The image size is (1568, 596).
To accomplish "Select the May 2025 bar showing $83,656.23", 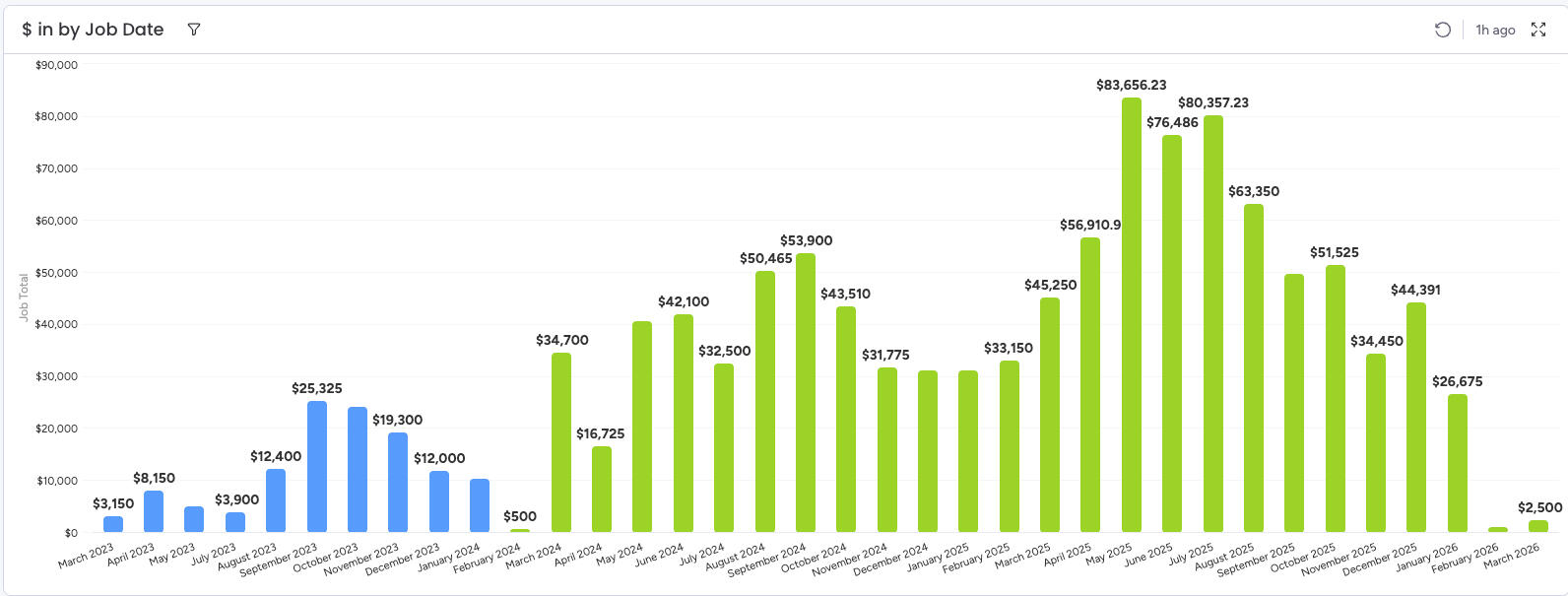I will pyautogui.click(x=1131, y=315).
